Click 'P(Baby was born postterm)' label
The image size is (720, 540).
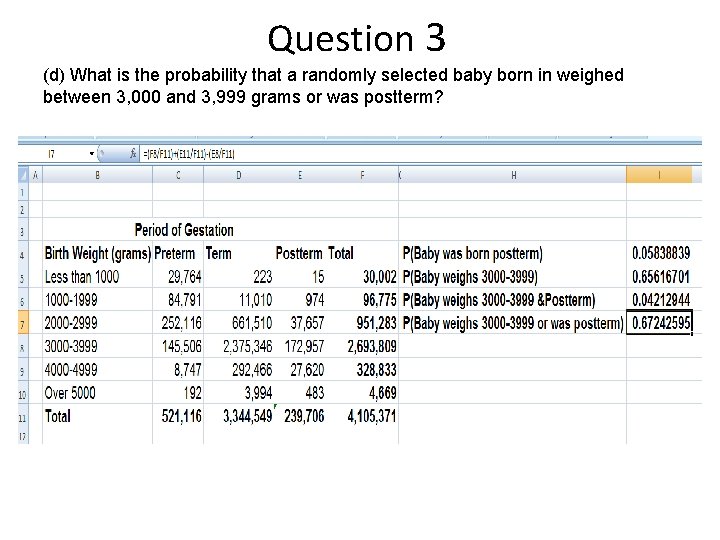coord(472,253)
